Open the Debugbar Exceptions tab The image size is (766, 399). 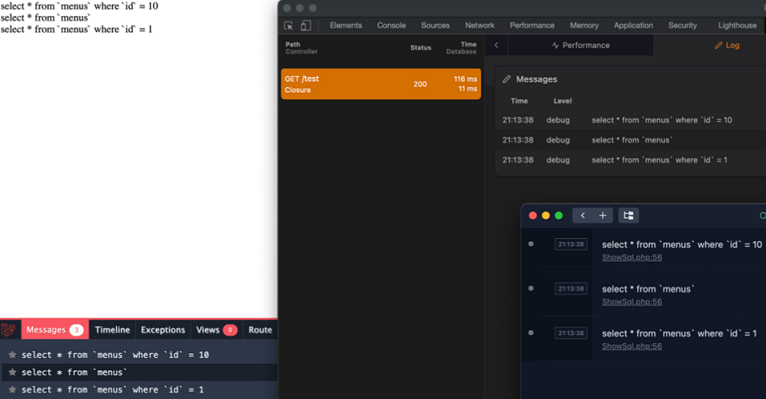click(163, 330)
